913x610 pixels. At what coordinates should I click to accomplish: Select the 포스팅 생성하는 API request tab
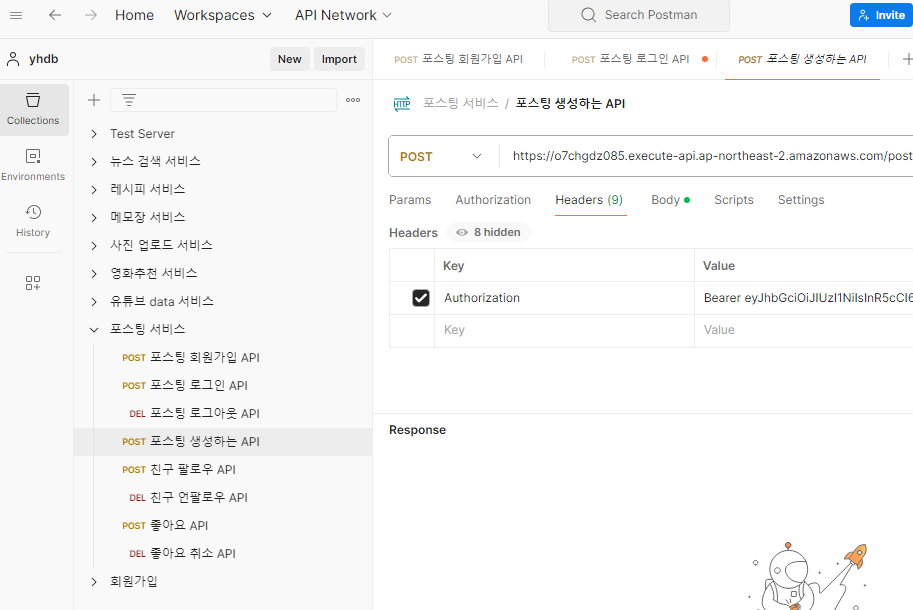802,59
